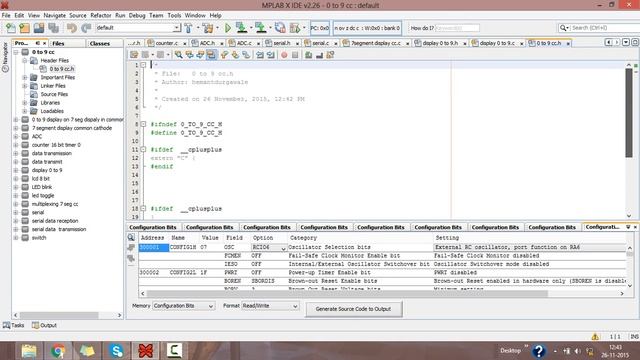Click the Build Project hammer icon

point(189,28)
